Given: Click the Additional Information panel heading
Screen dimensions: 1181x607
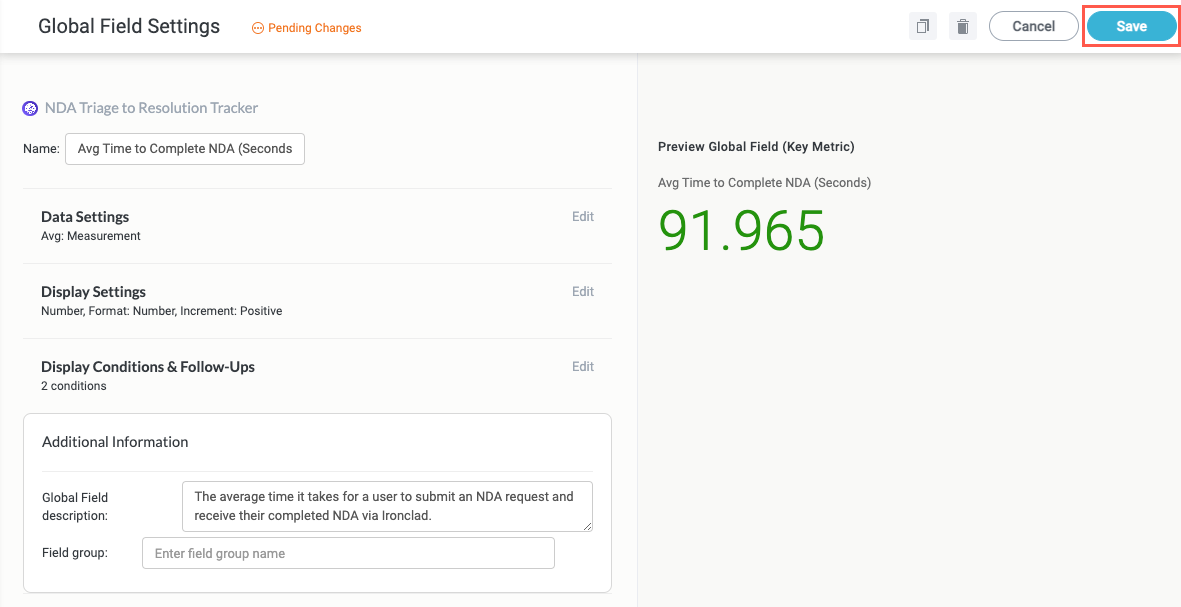Looking at the screenshot, I should 115,442.
